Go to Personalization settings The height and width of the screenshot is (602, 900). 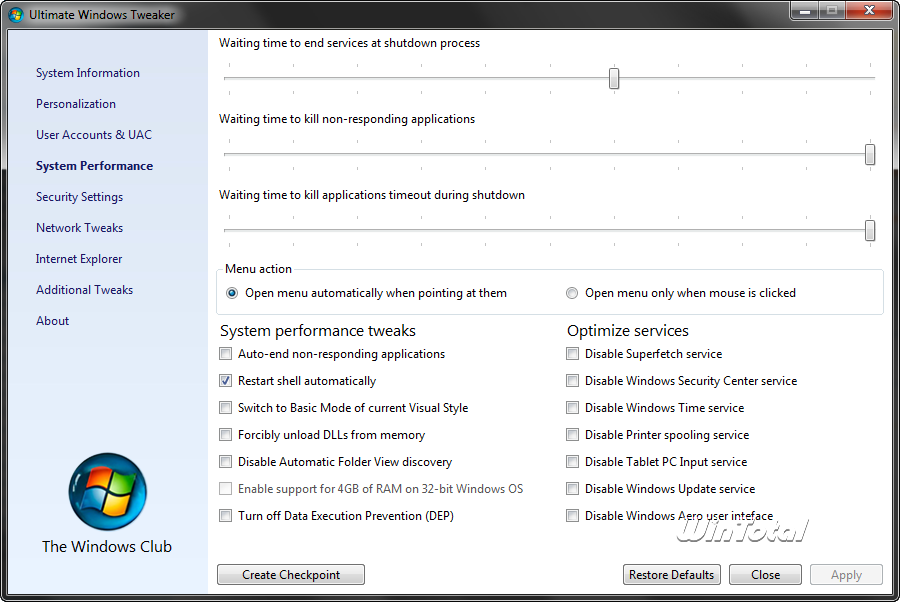click(x=76, y=104)
